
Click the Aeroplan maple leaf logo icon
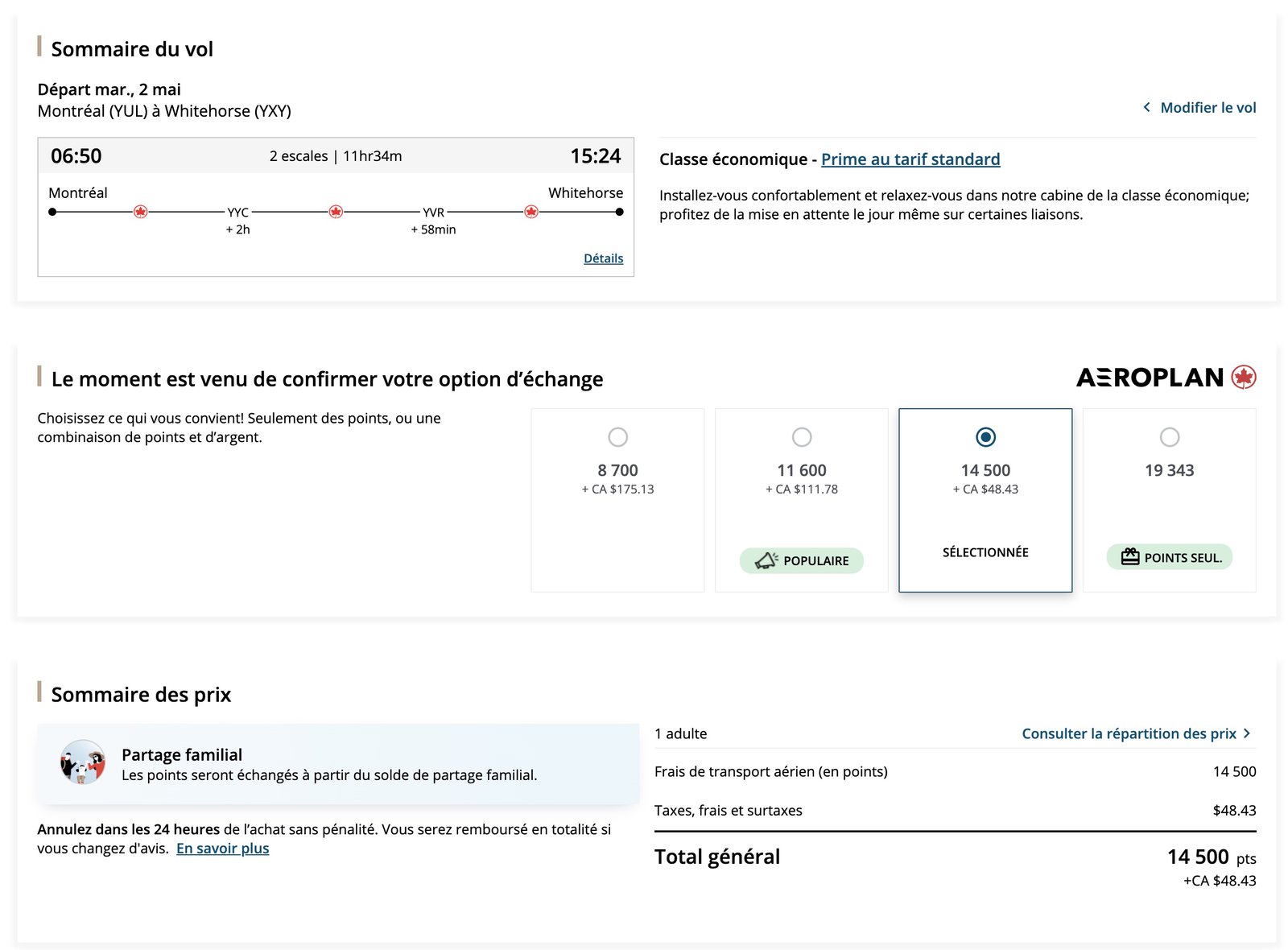click(1244, 377)
